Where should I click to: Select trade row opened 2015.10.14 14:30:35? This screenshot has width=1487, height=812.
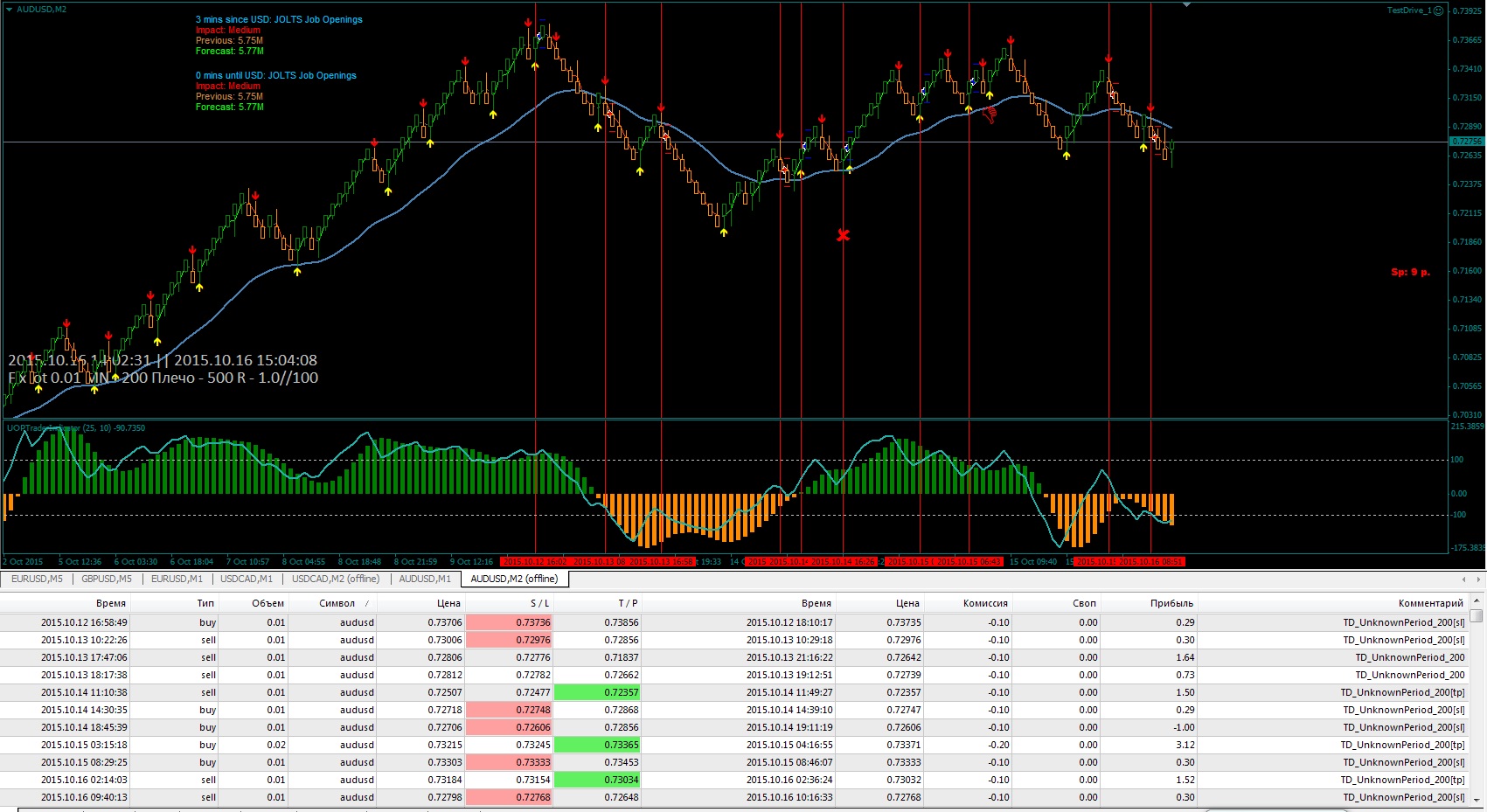734,710
